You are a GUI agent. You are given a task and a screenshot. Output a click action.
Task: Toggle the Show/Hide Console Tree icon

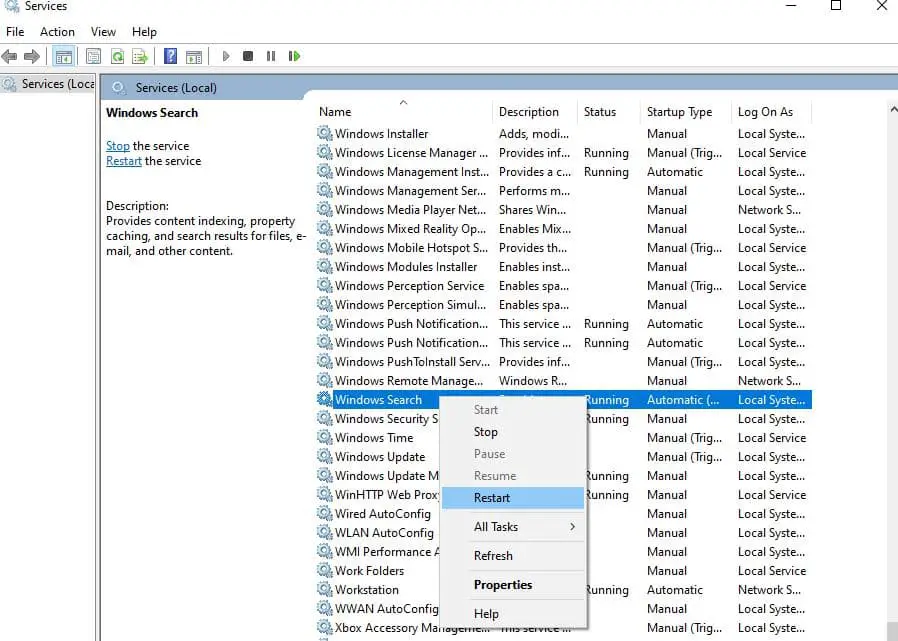click(64, 56)
